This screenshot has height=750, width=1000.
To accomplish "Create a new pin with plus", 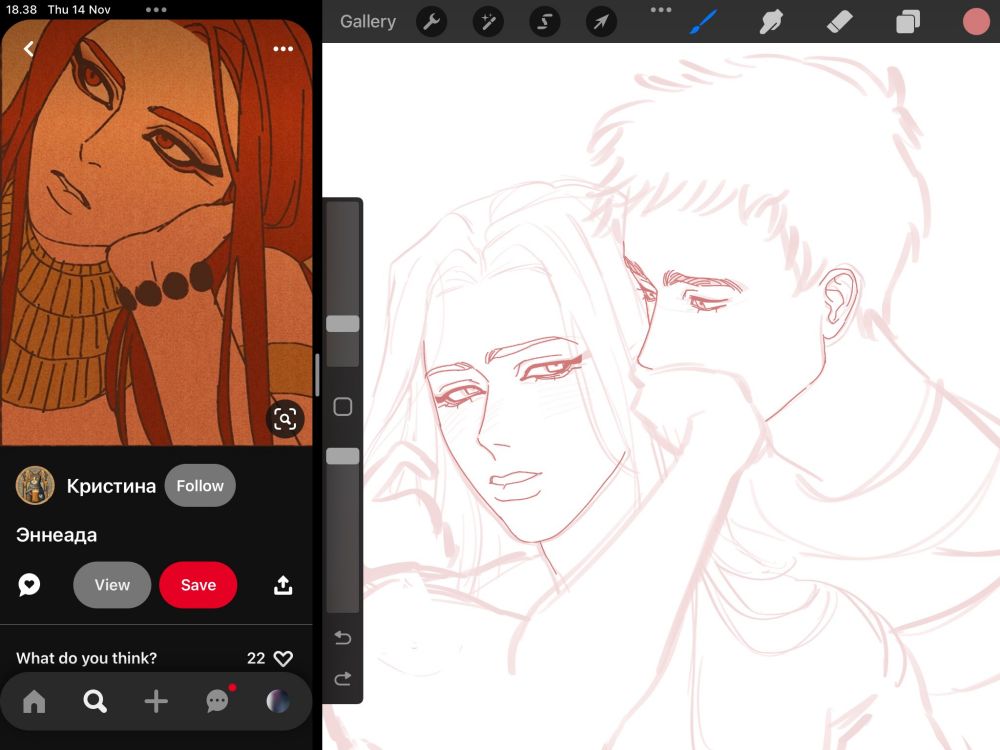I will [156, 702].
